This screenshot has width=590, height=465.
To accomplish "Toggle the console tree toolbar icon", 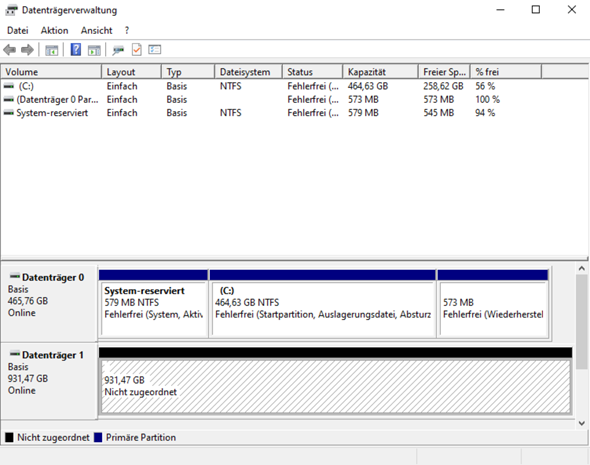I will coord(52,50).
